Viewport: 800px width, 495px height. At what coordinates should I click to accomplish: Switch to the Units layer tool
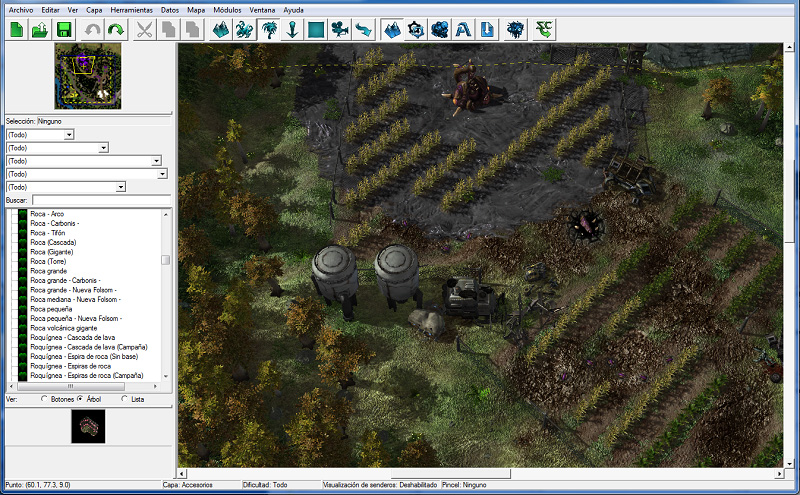pos(244,30)
